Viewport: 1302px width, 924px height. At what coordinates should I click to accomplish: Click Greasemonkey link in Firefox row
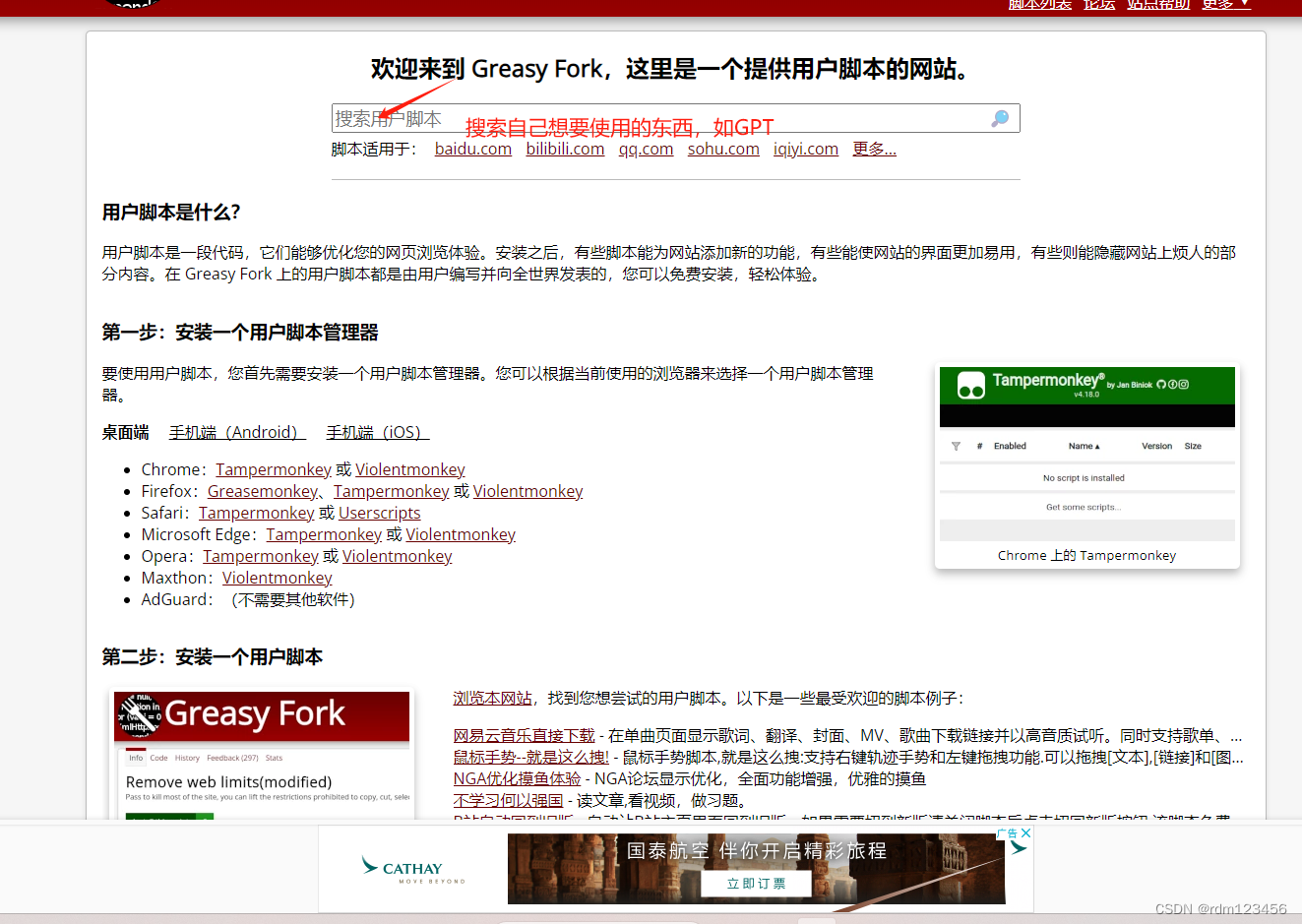(x=263, y=491)
